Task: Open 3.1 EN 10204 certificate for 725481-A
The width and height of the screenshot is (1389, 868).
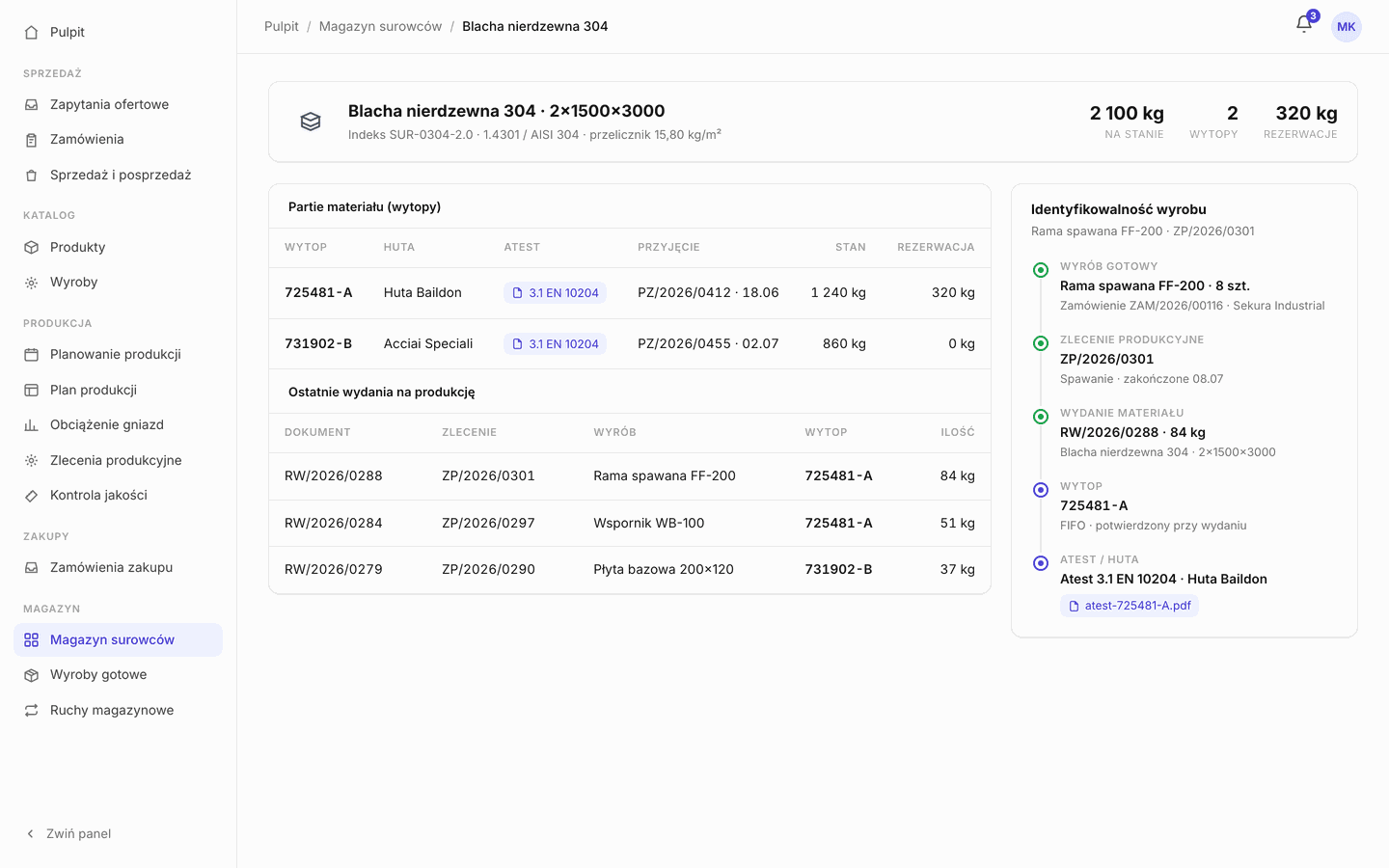Action: (555, 293)
